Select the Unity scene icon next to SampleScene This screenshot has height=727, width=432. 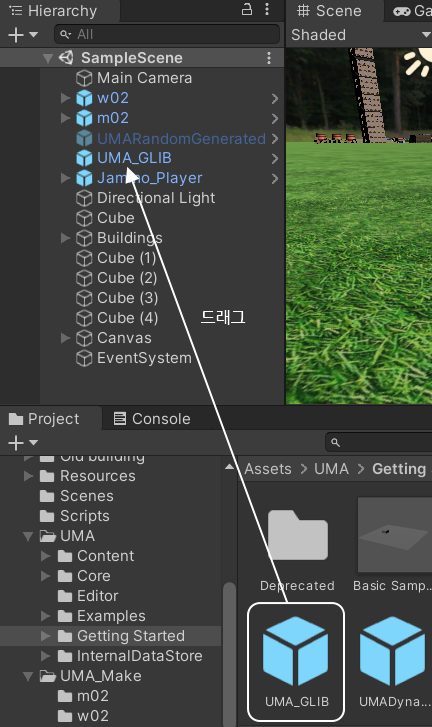click(x=66, y=57)
